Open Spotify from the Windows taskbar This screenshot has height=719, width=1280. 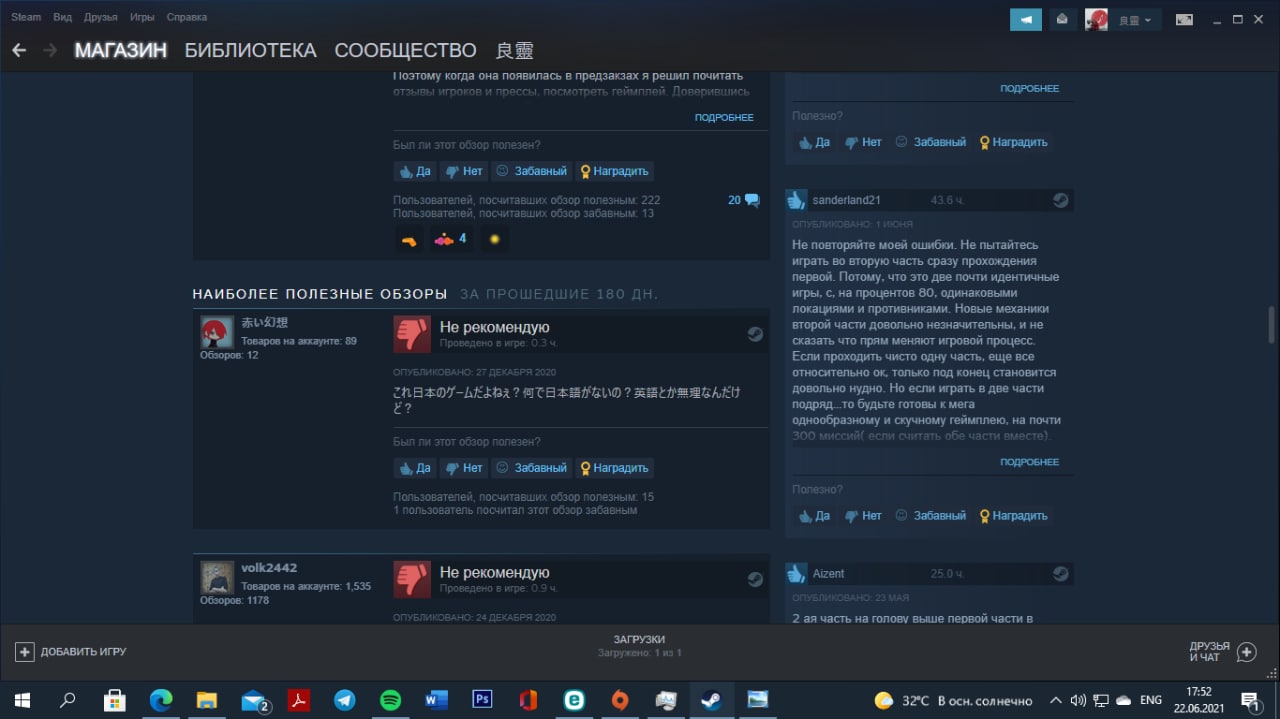click(x=390, y=700)
